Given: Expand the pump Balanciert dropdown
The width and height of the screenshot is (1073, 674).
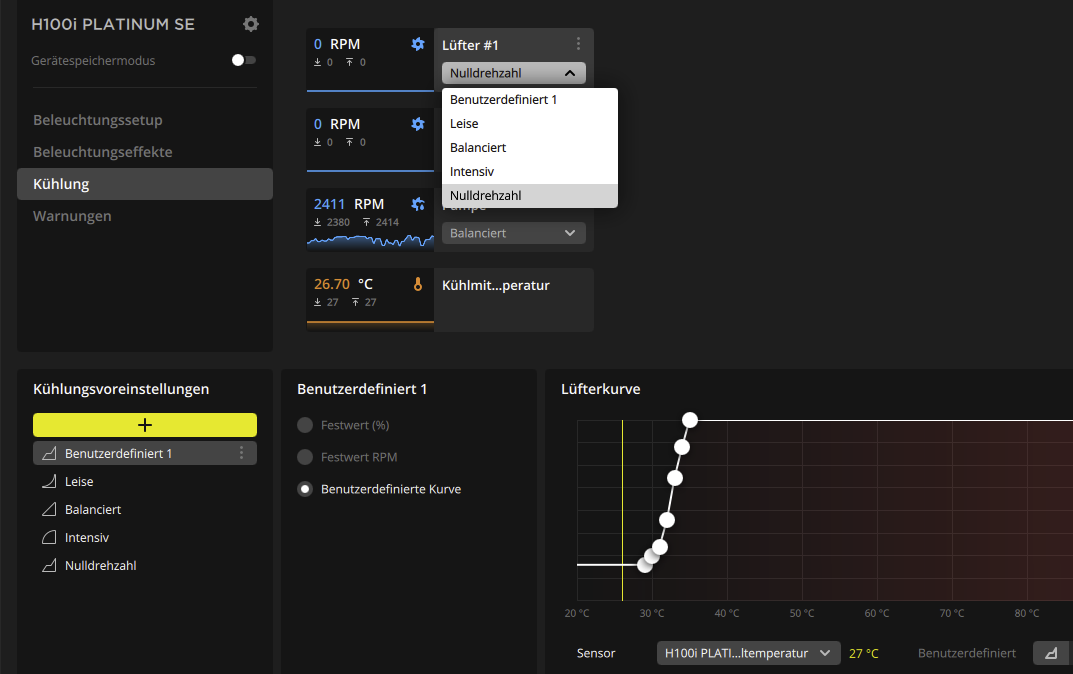Looking at the screenshot, I should tap(513, 233).
